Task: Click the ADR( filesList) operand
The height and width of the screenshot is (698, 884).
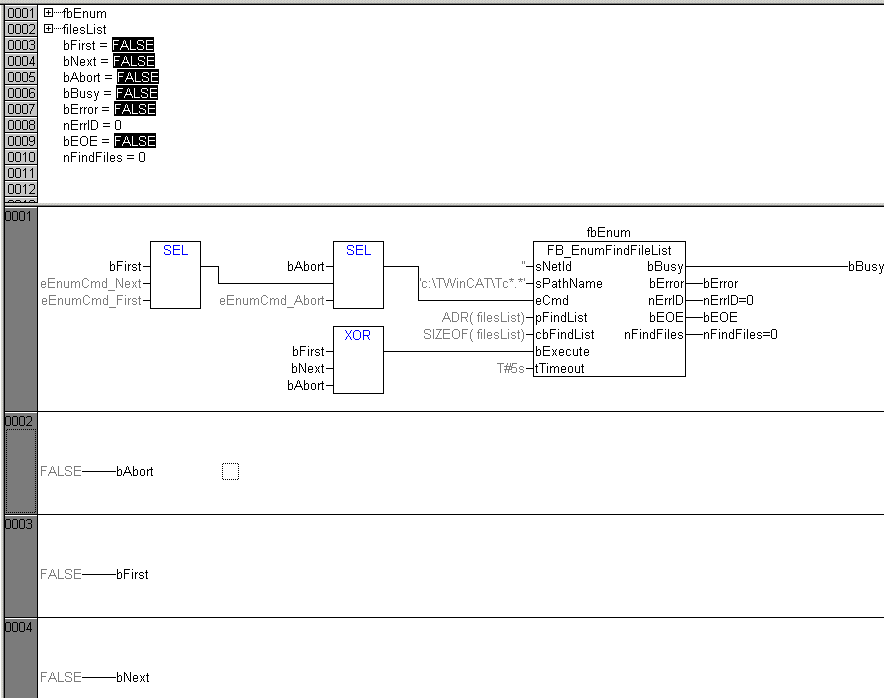Action: [483, 317]
